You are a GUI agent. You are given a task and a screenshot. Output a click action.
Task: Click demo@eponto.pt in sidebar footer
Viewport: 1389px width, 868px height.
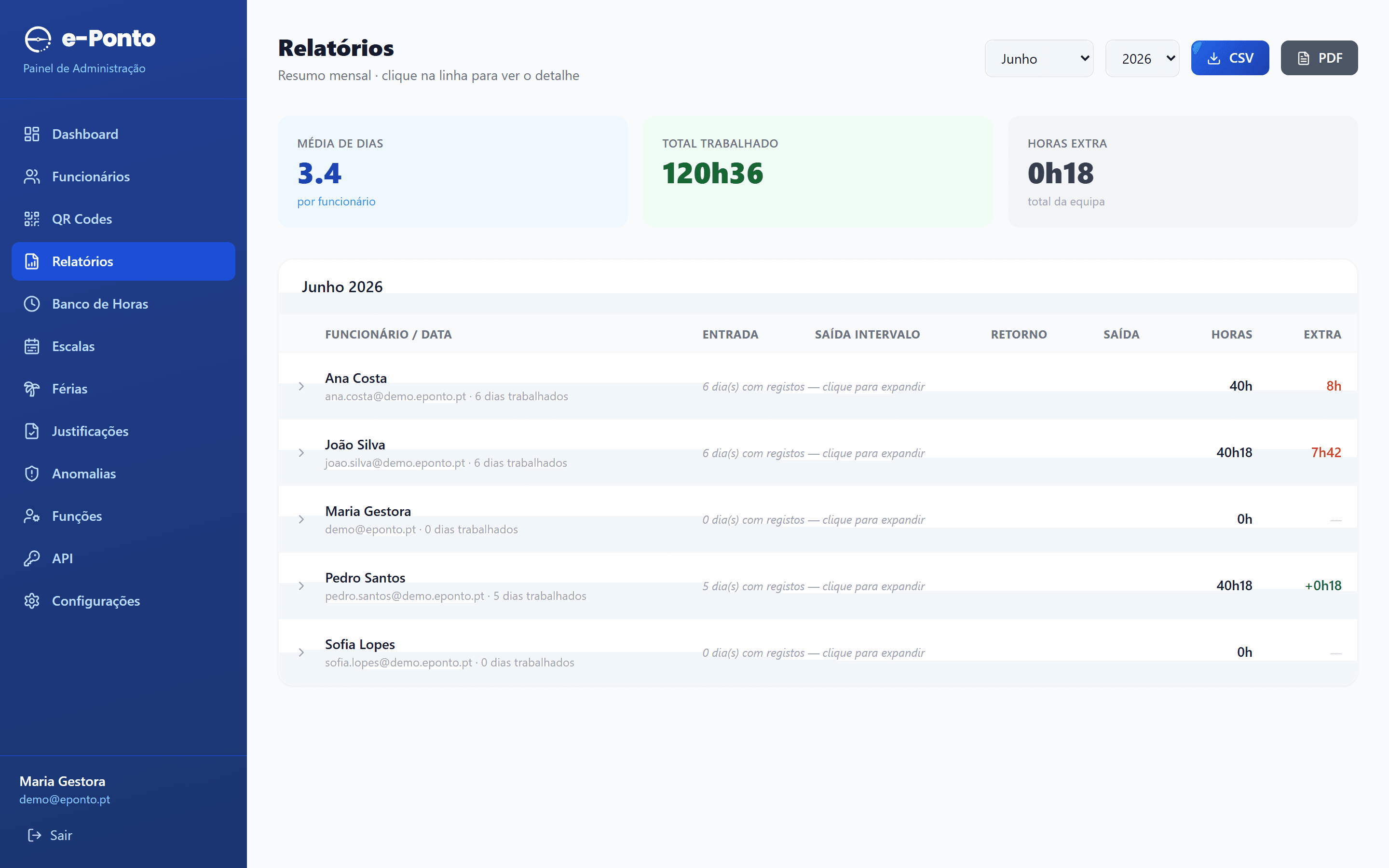(65, 799)
